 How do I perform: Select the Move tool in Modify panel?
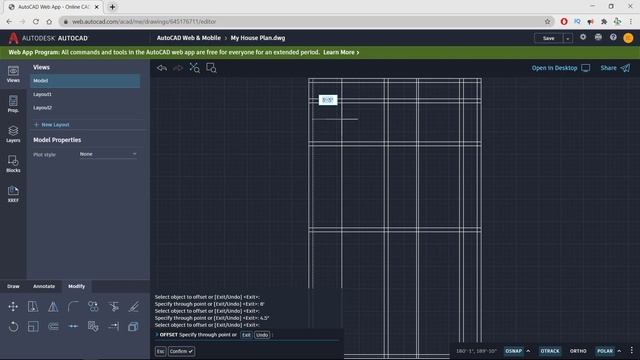tap(13, 307)
